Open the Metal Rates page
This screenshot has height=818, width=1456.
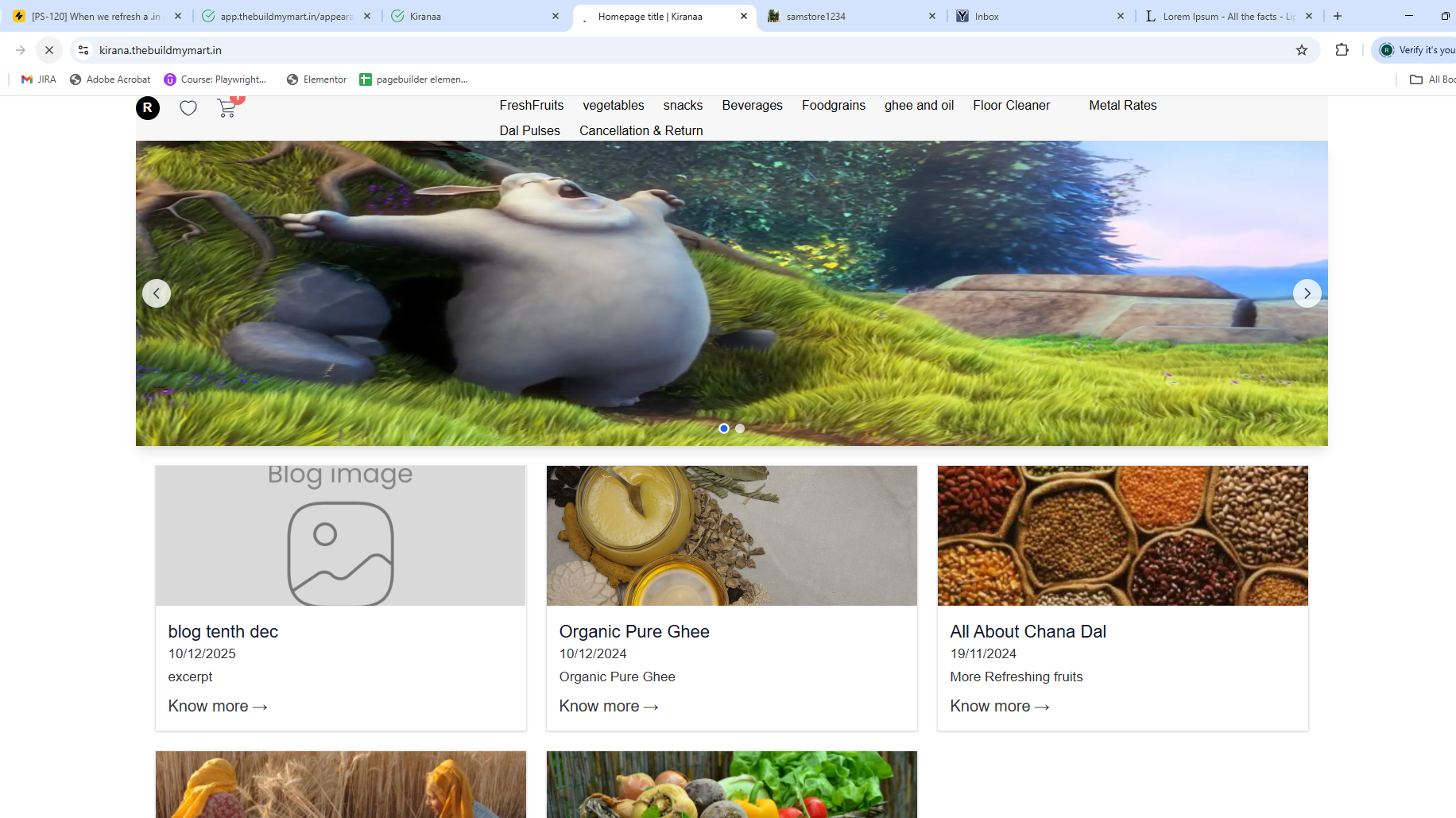tap(1123, 106)
